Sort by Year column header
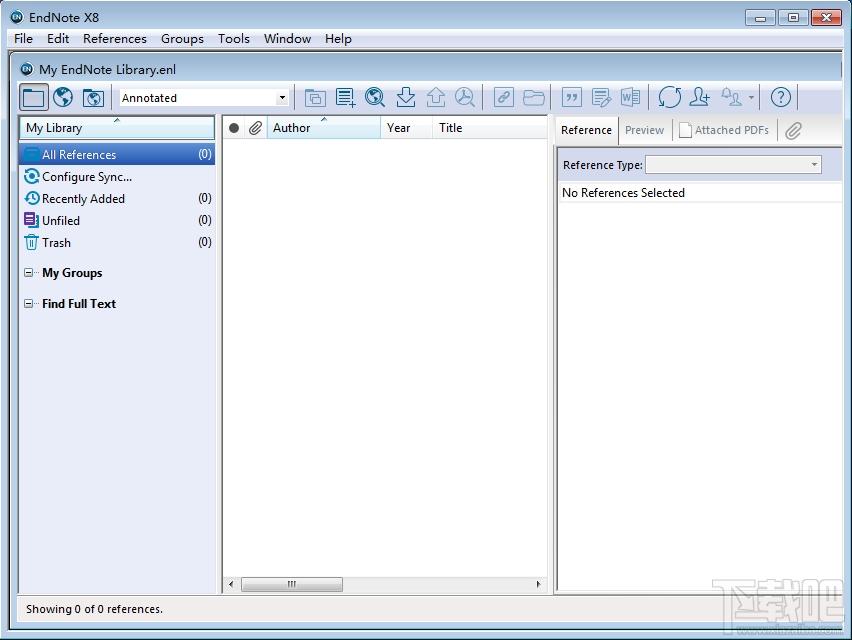This screenshot has height=640, width=852. pos(406,128)
